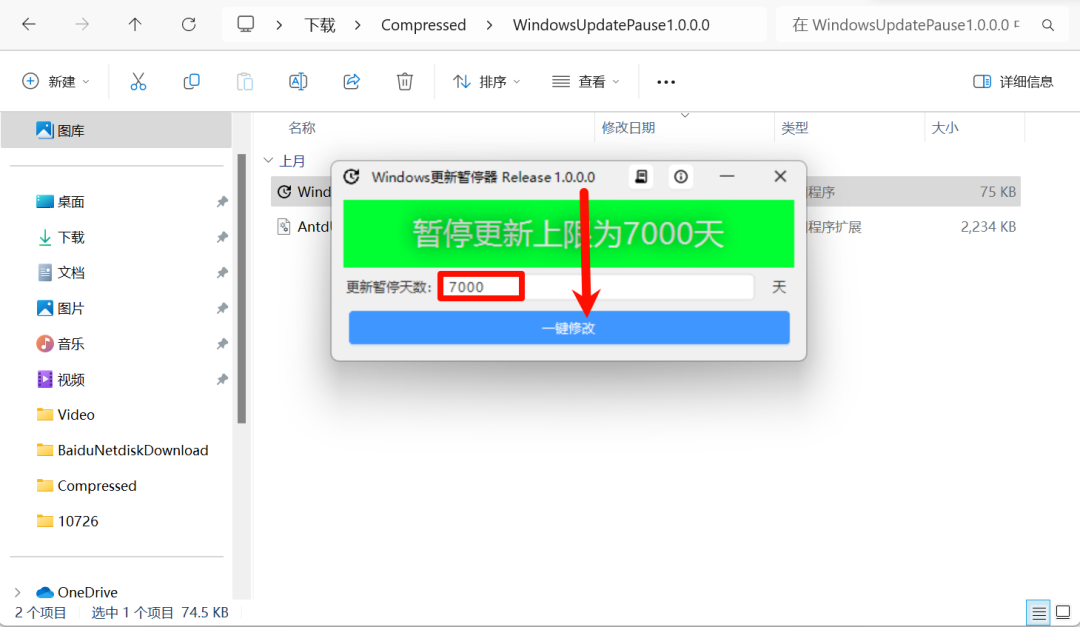Open the document icon in updater title bar
The width and height of the screenshot is (1080, 627).
641,177
